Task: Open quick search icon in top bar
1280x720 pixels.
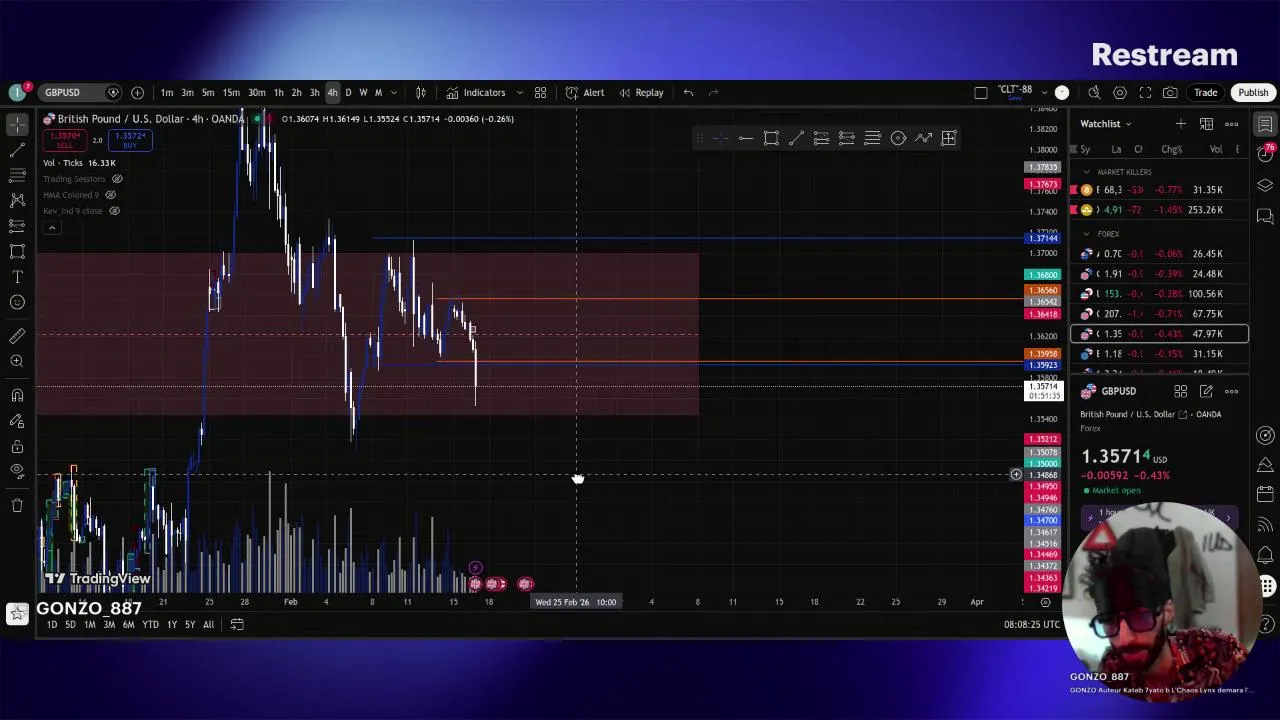Action: [1094, 92]
